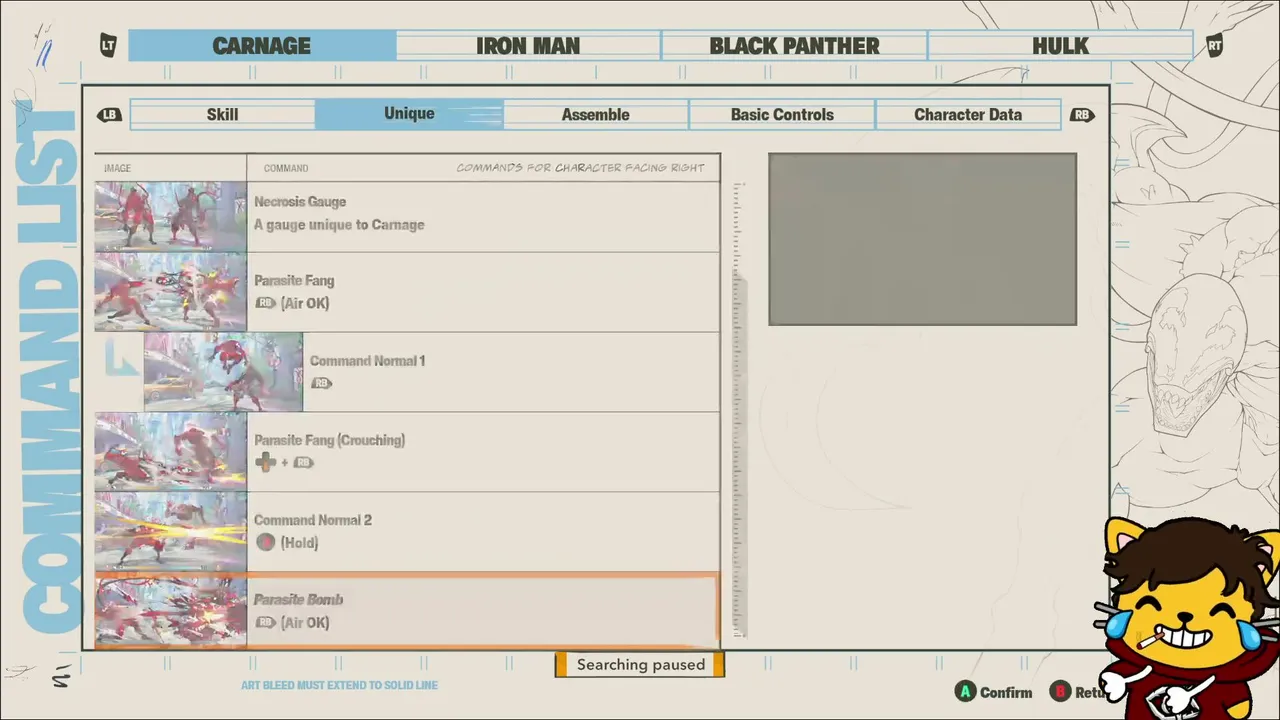
Task: Click the RB bumper icon beside Character Data
Action: click(x=1082, y=115)
